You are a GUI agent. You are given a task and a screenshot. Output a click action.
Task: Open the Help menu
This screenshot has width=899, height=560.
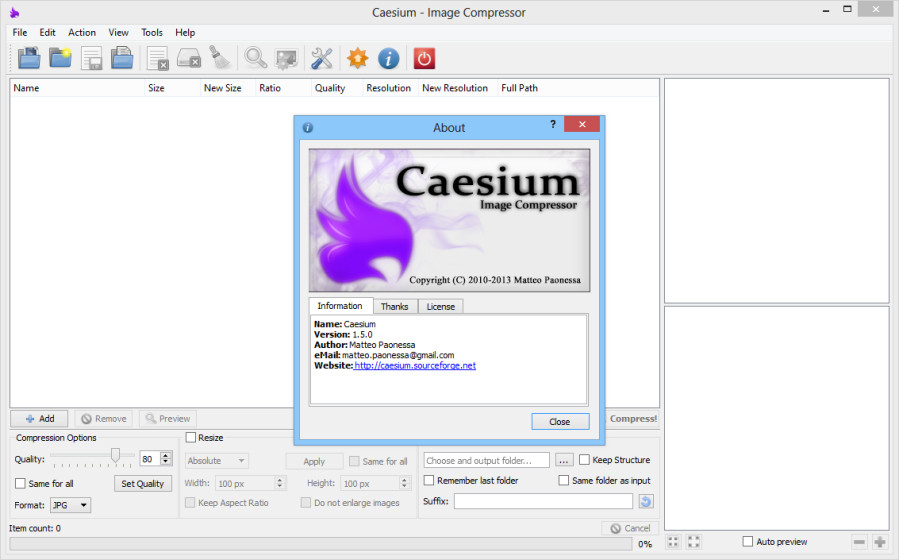click(x=185, y=33)
